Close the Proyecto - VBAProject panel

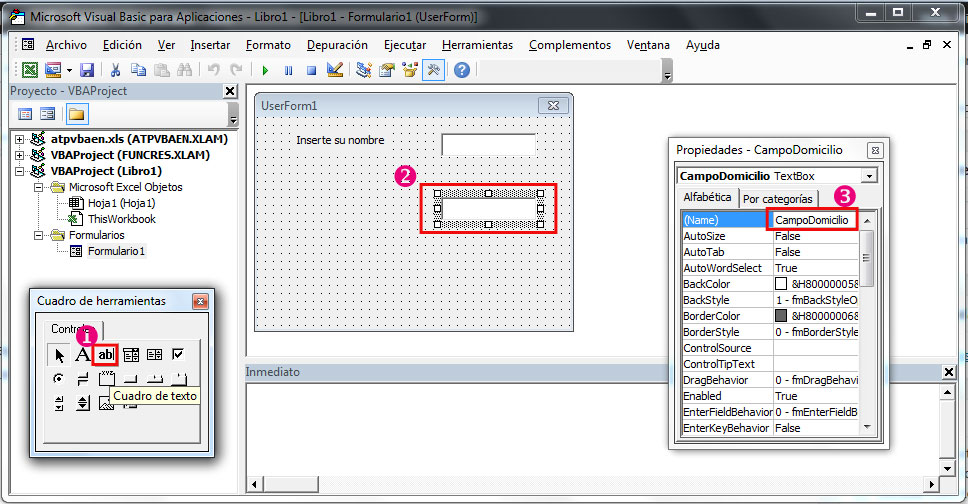point(230,91)
